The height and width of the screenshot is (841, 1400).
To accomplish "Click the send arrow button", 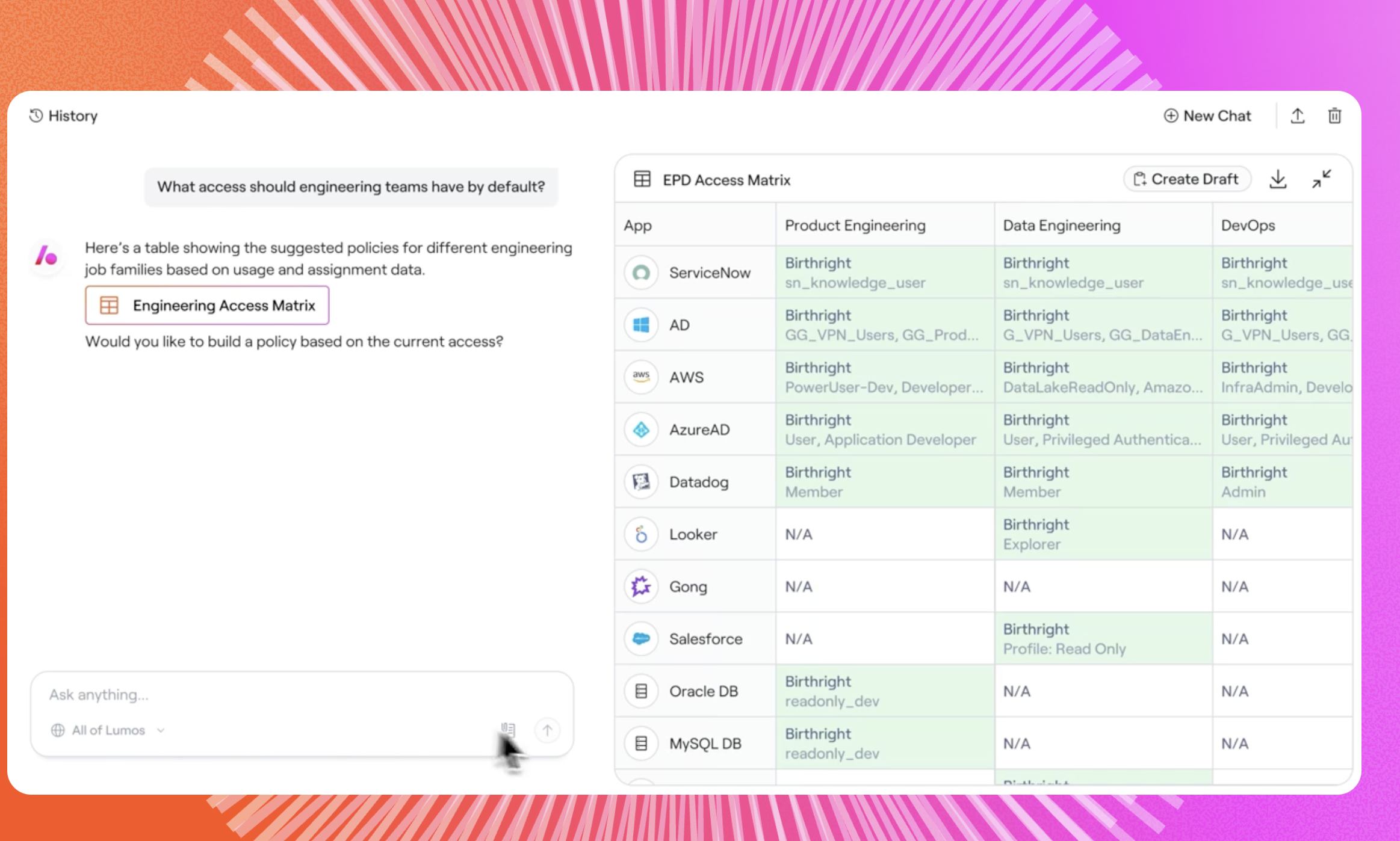I will 547,730.
